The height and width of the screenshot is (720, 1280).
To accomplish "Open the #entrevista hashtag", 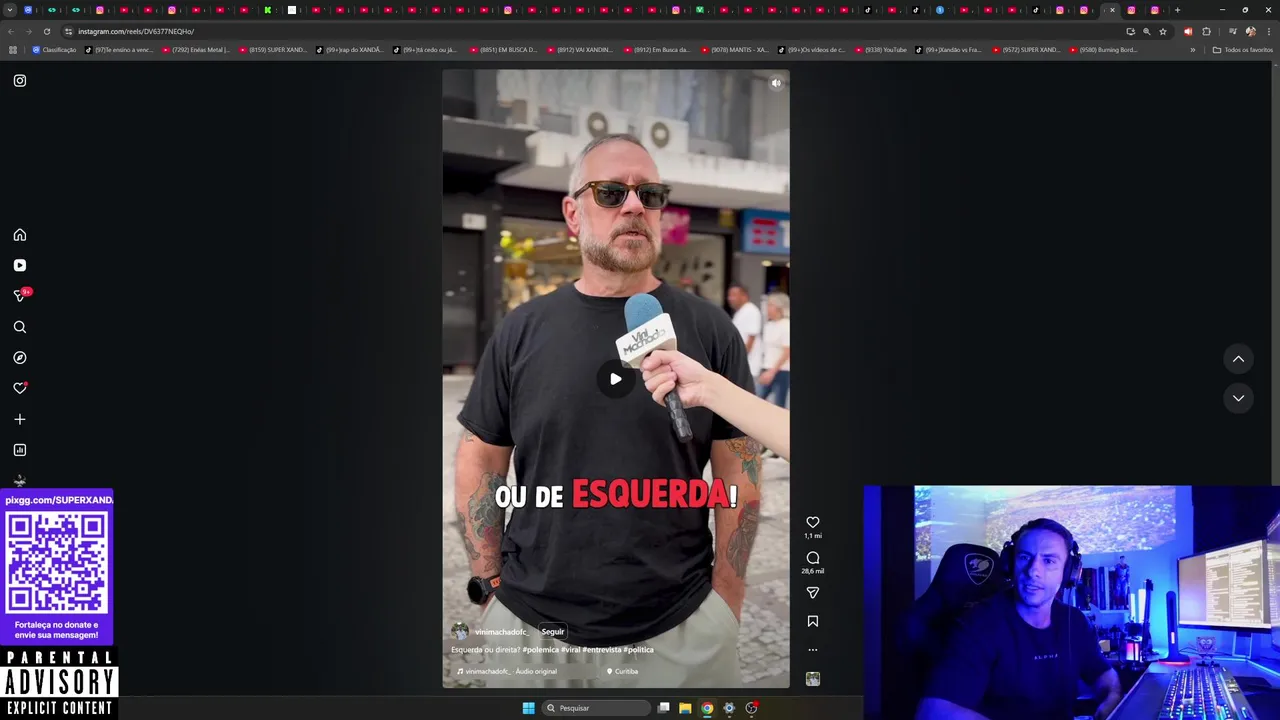I will pyautogui.click(x=602, y=650).
